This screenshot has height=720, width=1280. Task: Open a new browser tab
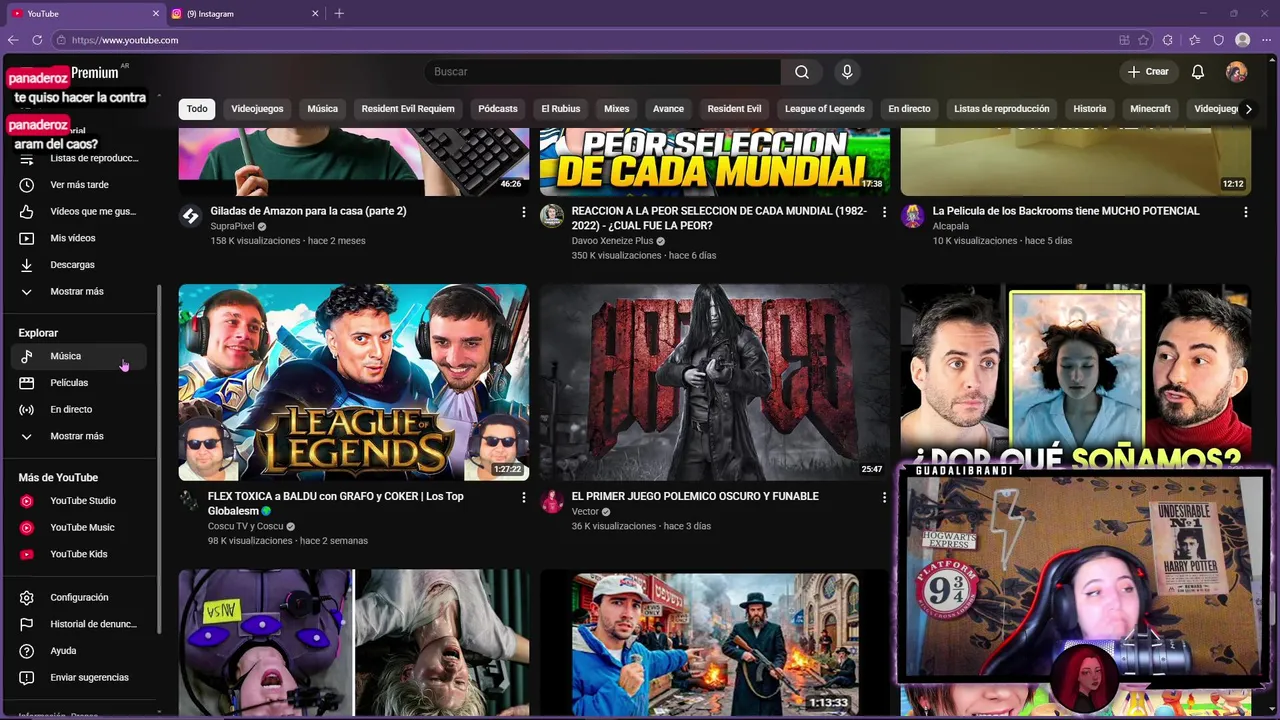(339, 14)
